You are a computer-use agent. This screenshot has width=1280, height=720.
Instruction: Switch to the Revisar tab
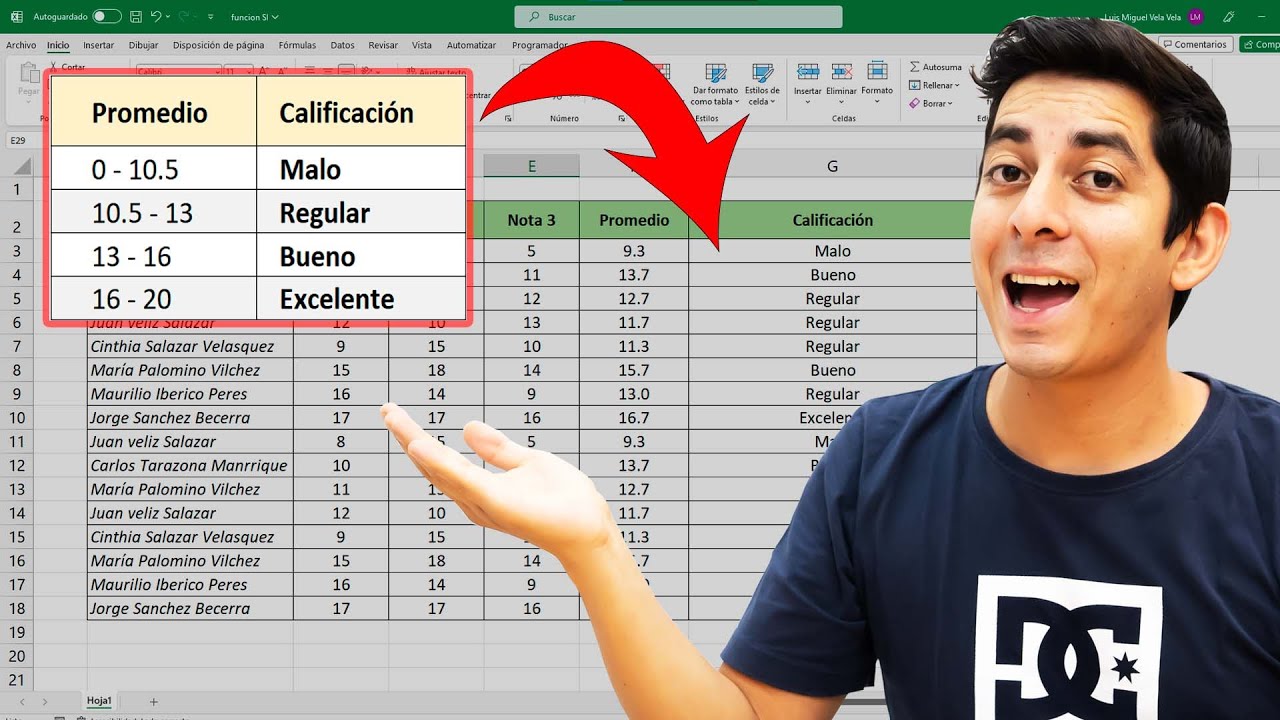point(383,45)
